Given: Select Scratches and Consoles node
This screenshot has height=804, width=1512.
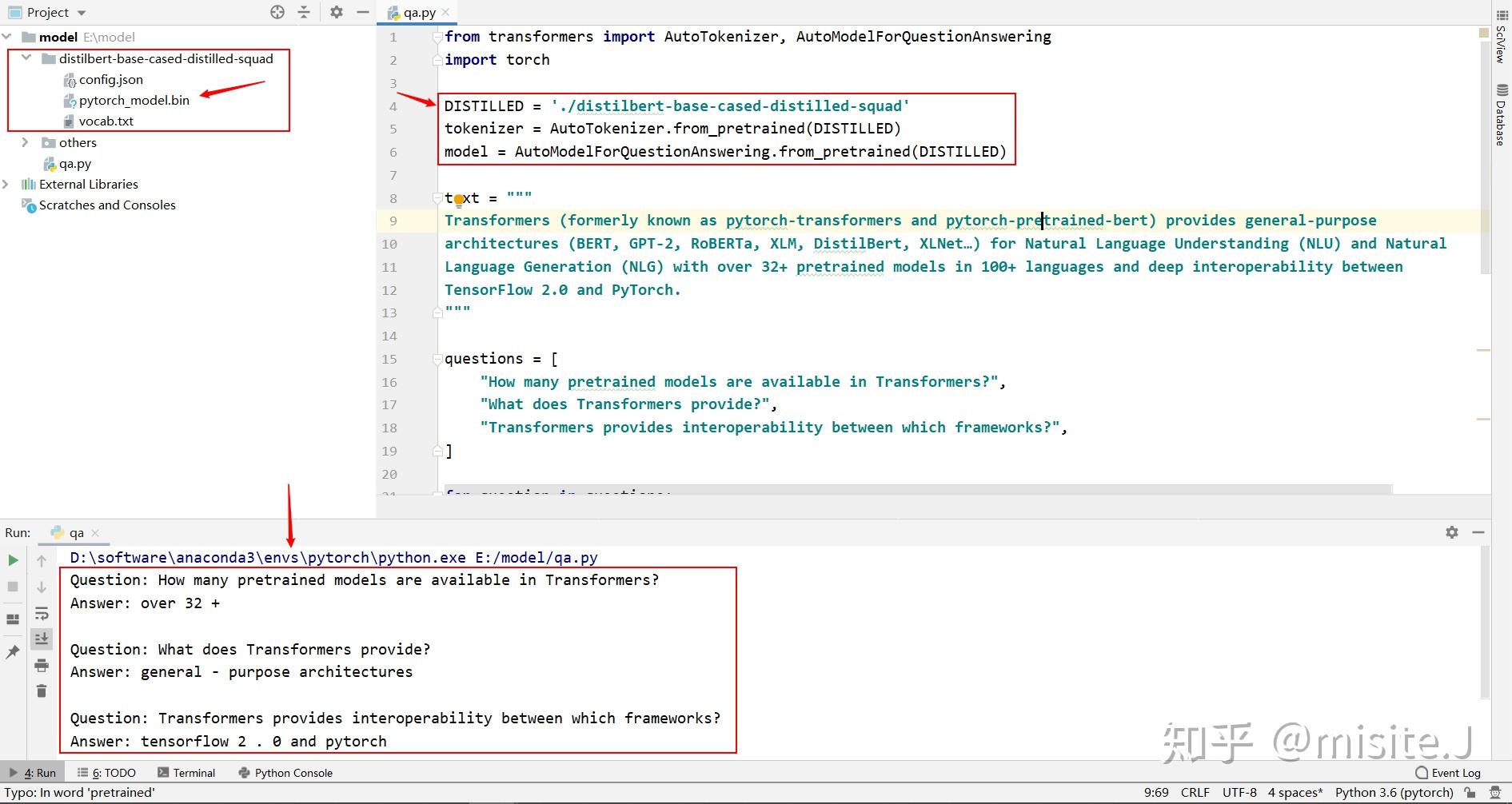Looking at the screenshot, I should coord(107,205).
